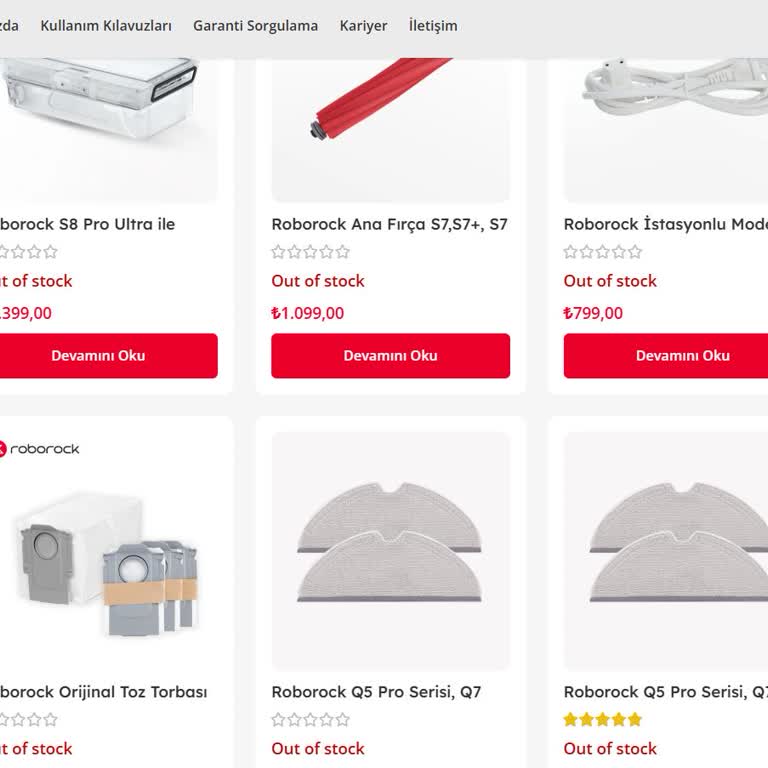The image size is (768, 768).
Task: Open Roborock Orijinal Toz Torbası title link
Action: click(102, 692)
